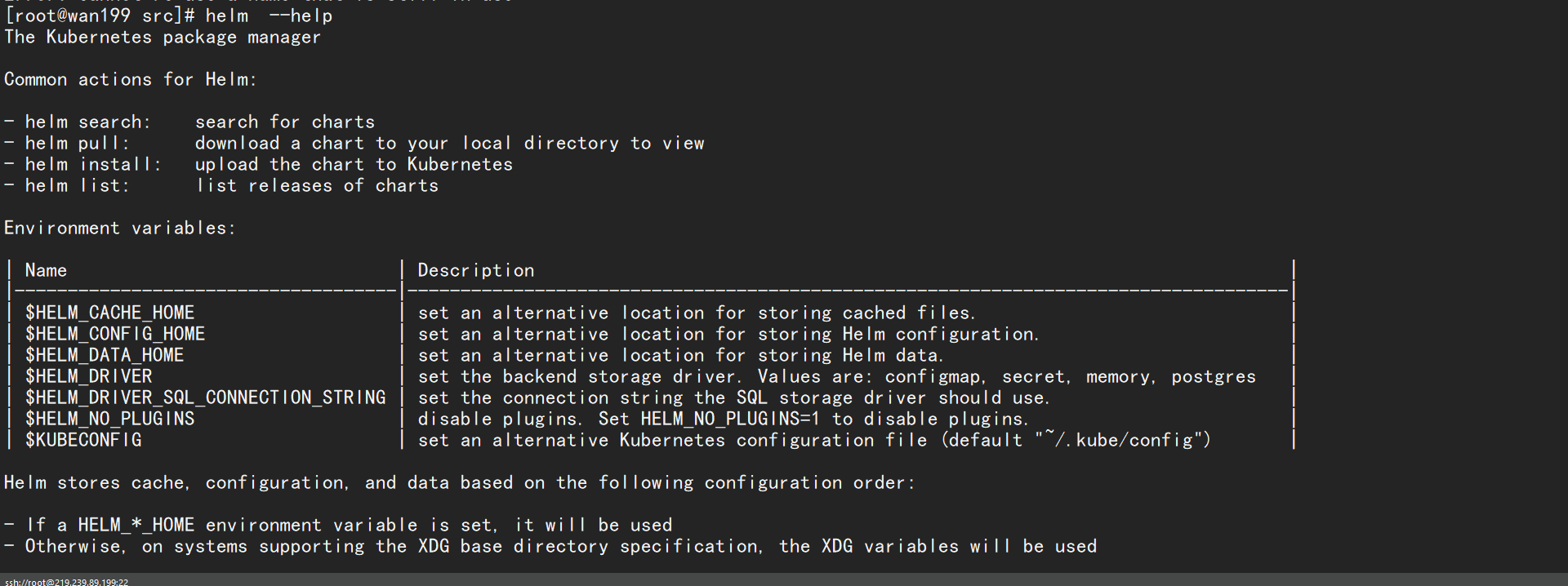
Task: Click the typed 'helm --help' command
Action: 269,16
